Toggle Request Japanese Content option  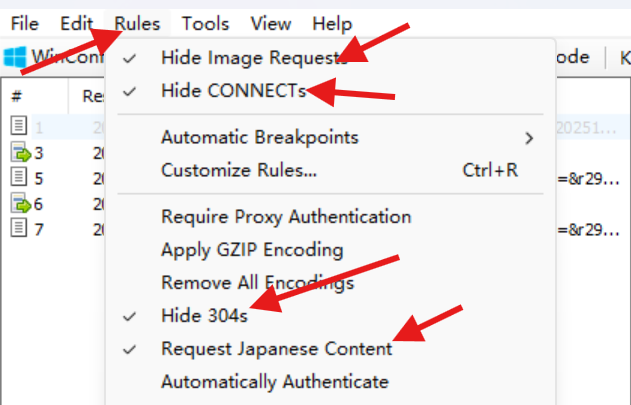(276, 349)
